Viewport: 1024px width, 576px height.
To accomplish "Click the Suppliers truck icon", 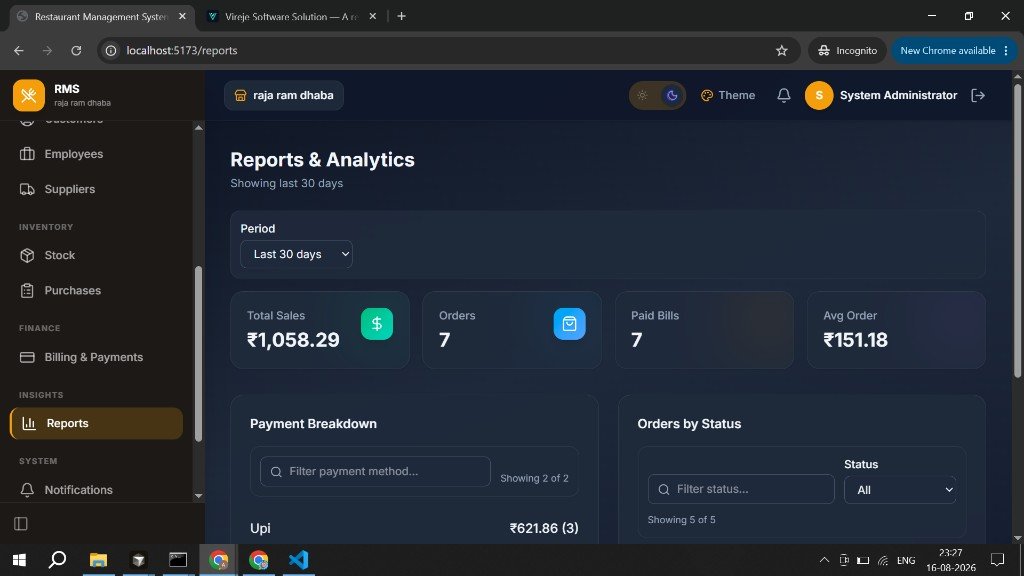I will point(27,189).
